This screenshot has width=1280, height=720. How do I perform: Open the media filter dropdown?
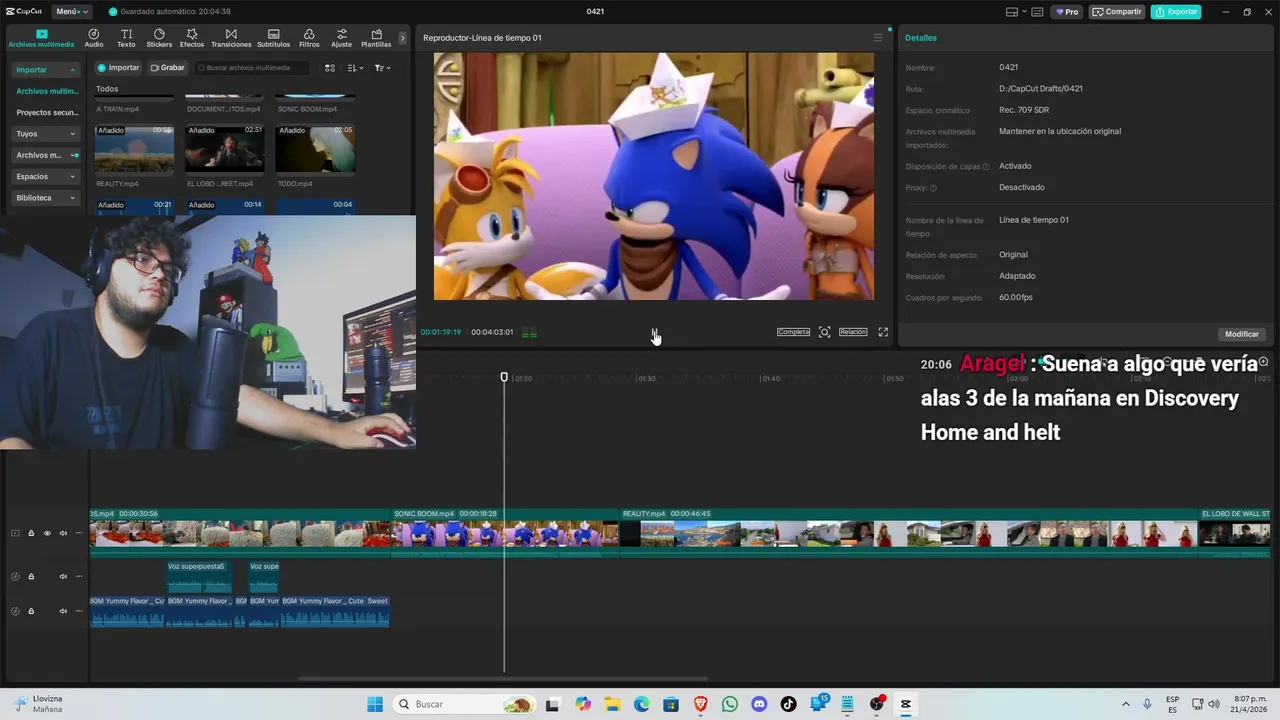[382, 68]
